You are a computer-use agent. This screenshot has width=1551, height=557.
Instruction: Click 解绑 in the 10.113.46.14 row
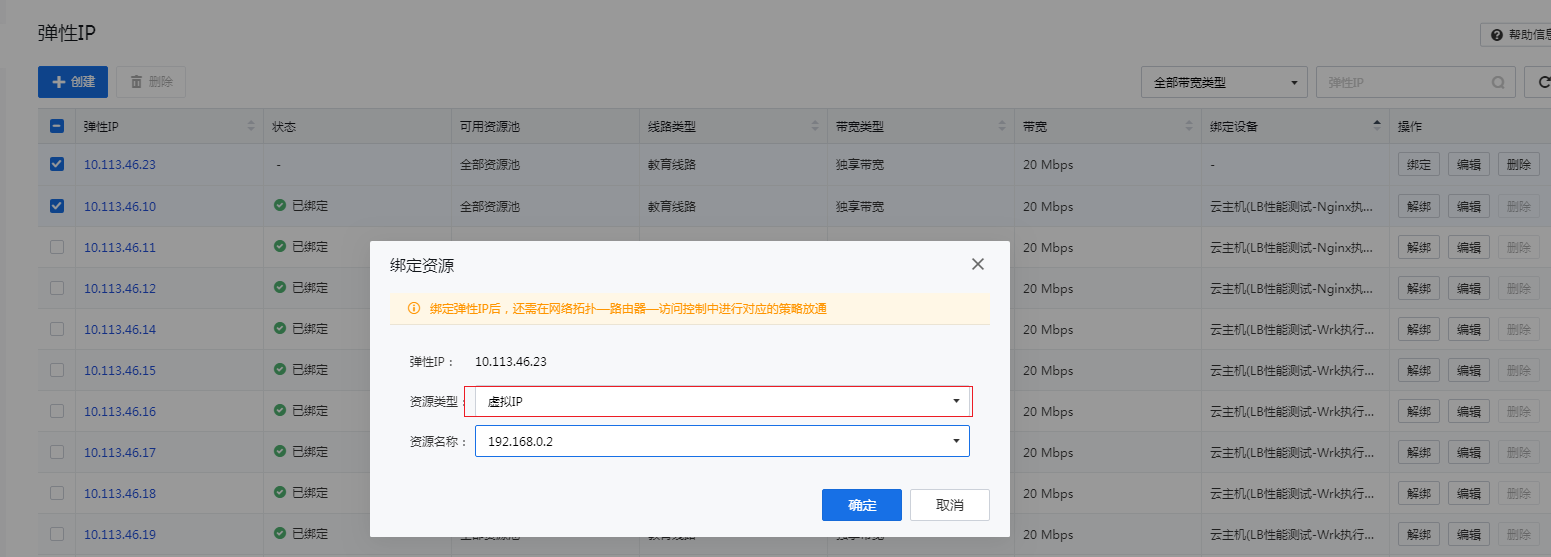pyautogui.click(x=1419, y=329)
